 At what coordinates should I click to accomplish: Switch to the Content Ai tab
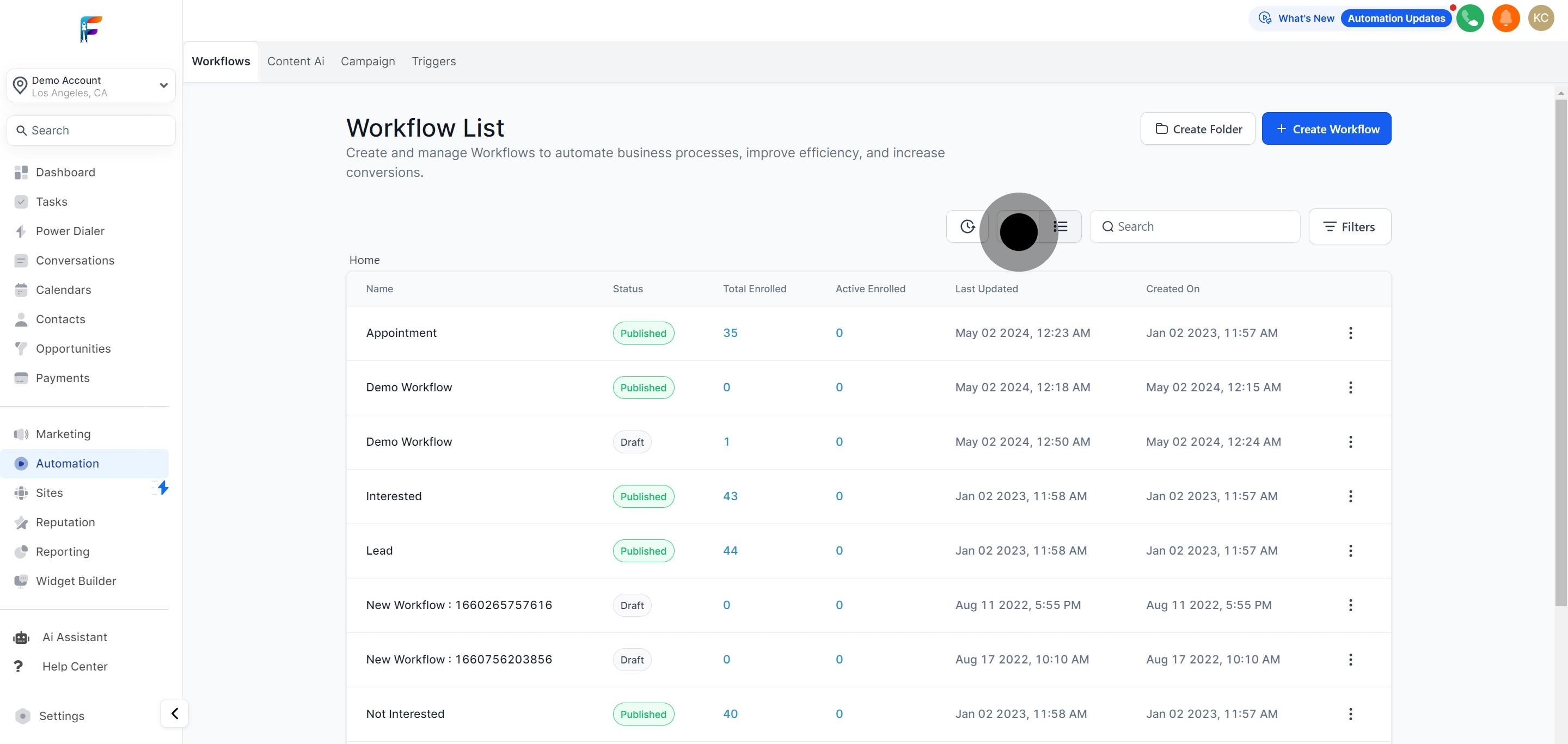tap(296, 62)
